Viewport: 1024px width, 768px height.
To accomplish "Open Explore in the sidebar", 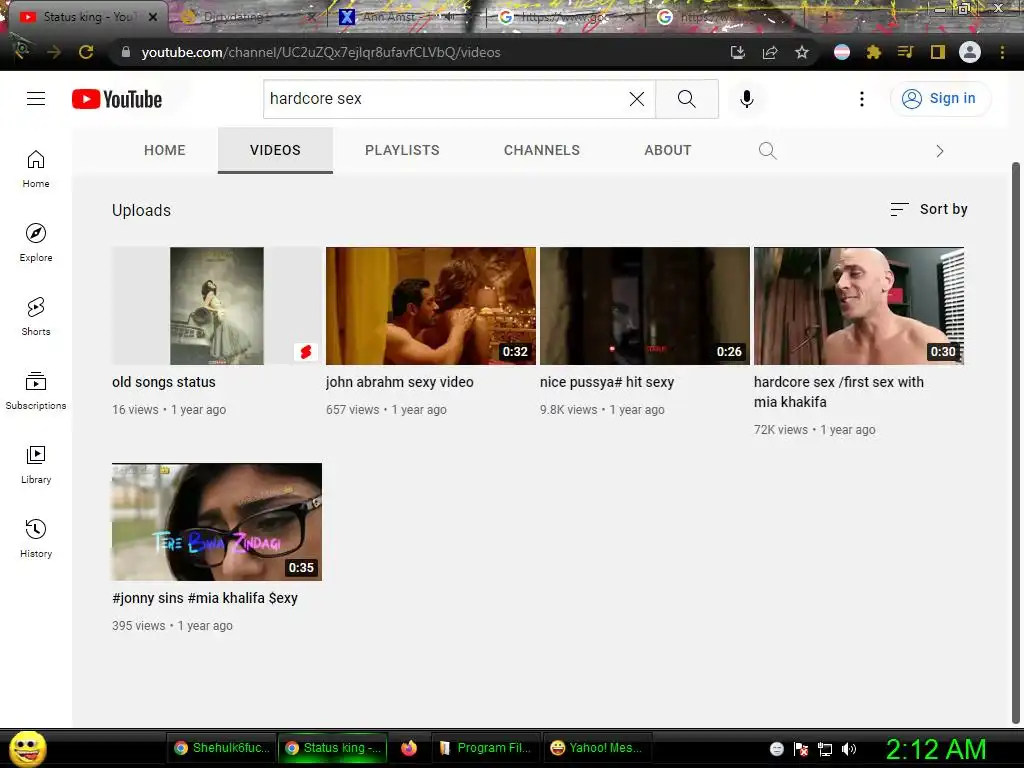I will click(36, 243).
